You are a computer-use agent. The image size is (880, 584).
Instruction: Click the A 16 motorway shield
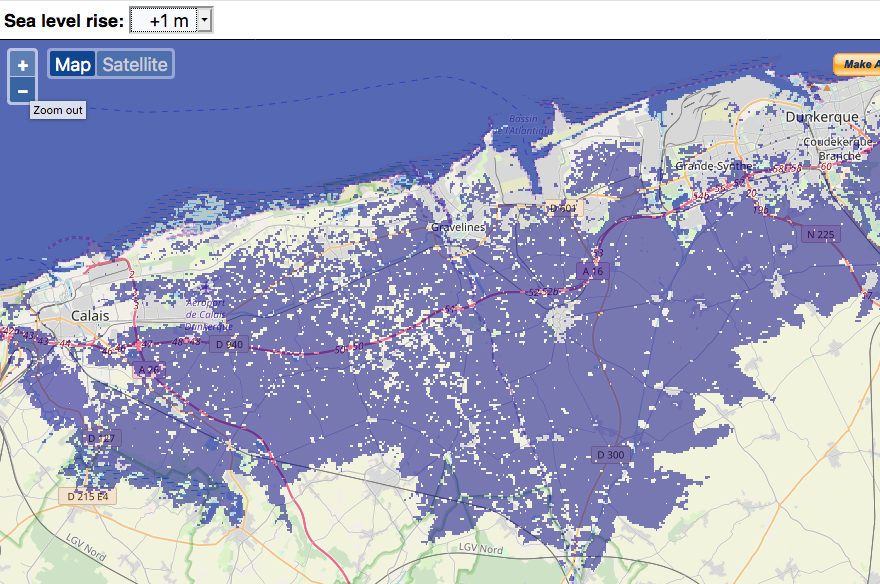(x=593, y=271)
